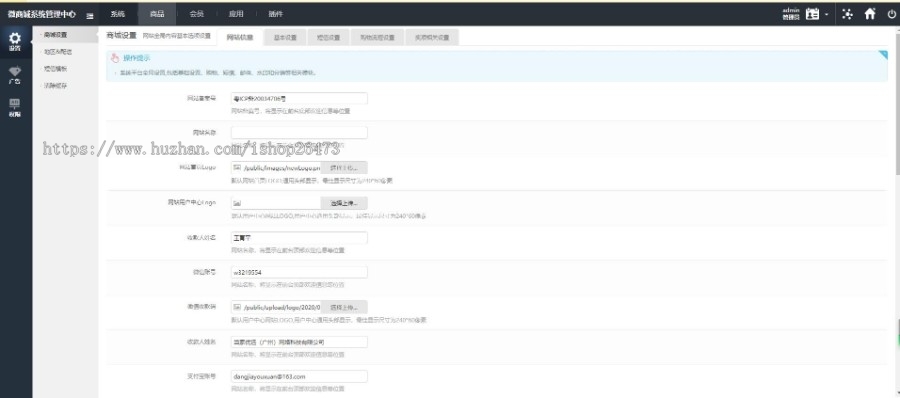Select 清除缓存 in the submenu
This screenshot has height=398, width=900.
click(x=55, y=86)
